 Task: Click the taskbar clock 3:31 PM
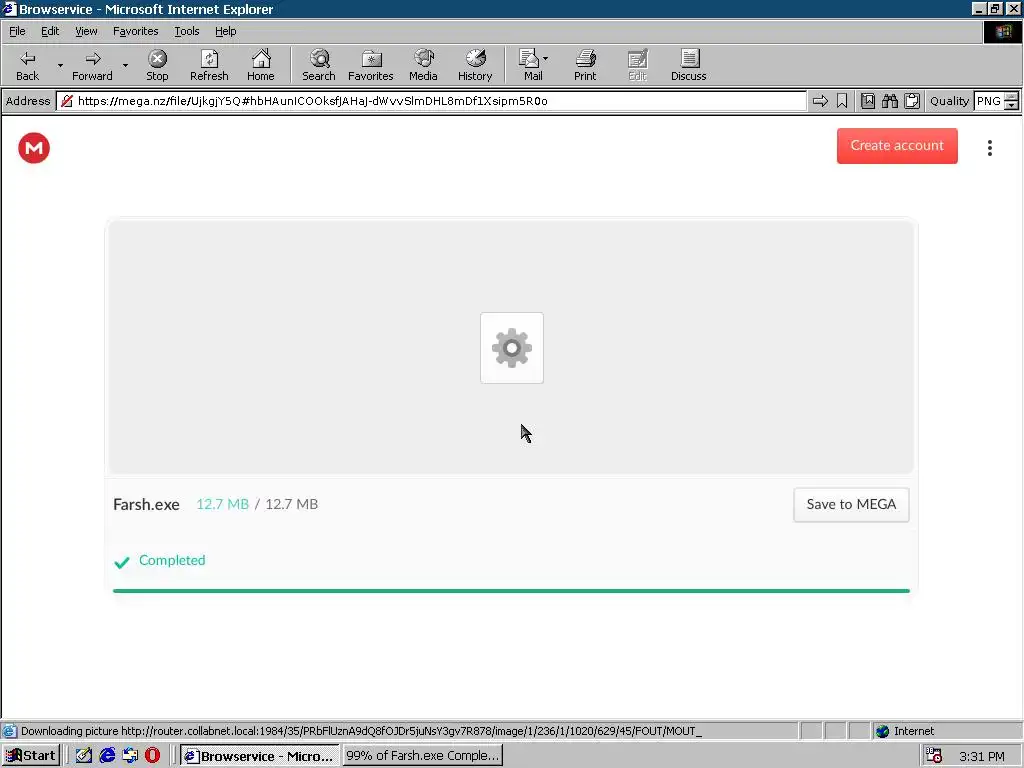click(982, 756)
